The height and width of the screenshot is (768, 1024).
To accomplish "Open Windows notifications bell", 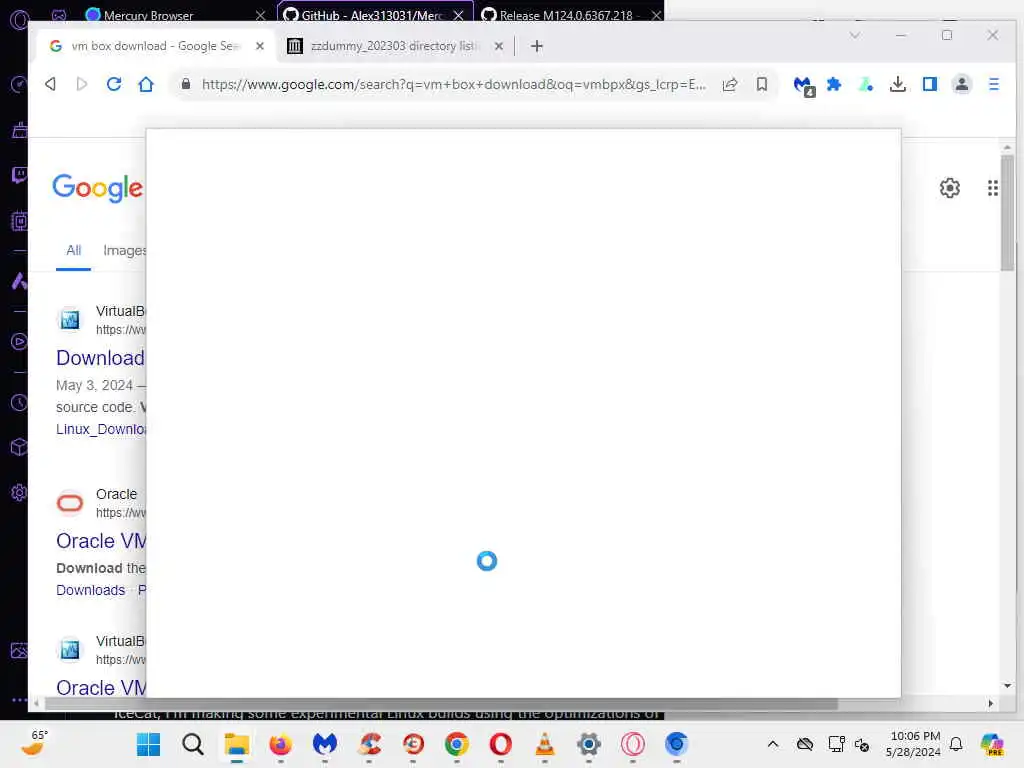I will click(x=956, y=744).
